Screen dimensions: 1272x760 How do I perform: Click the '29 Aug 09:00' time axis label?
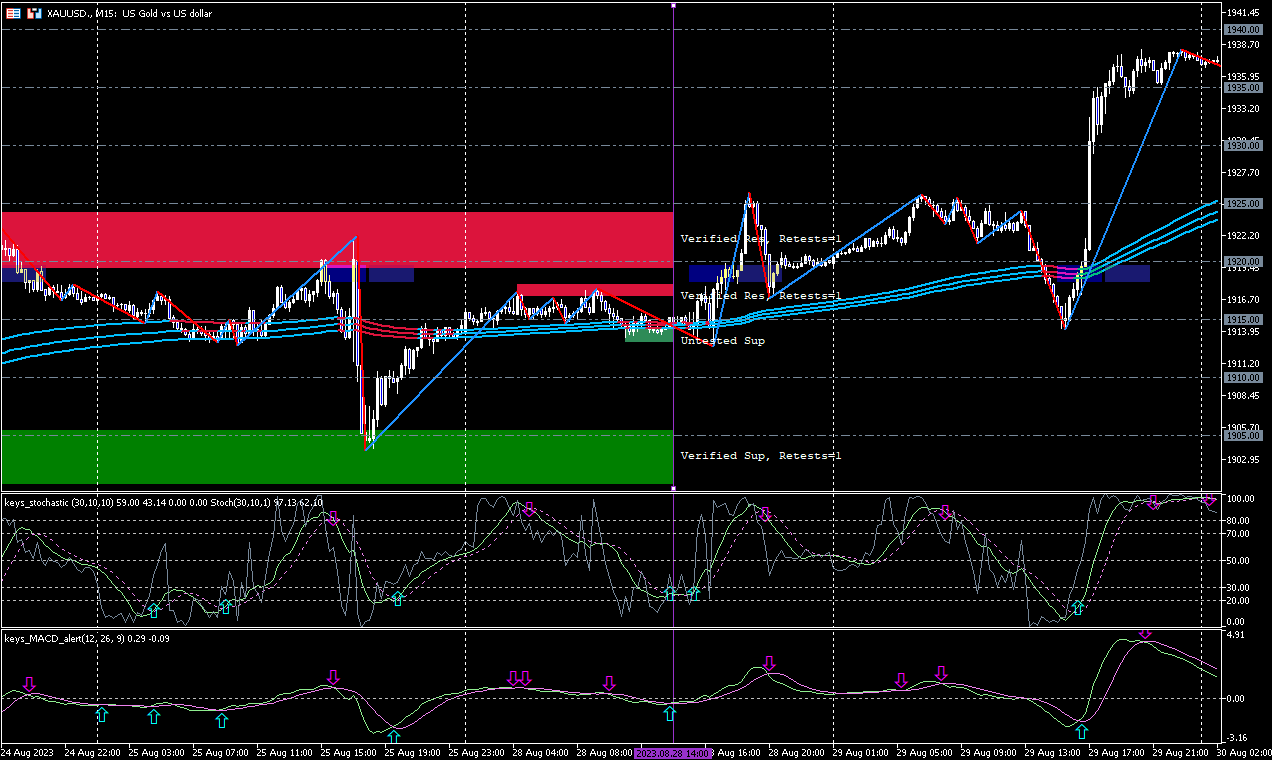click(x=989, y=751)
